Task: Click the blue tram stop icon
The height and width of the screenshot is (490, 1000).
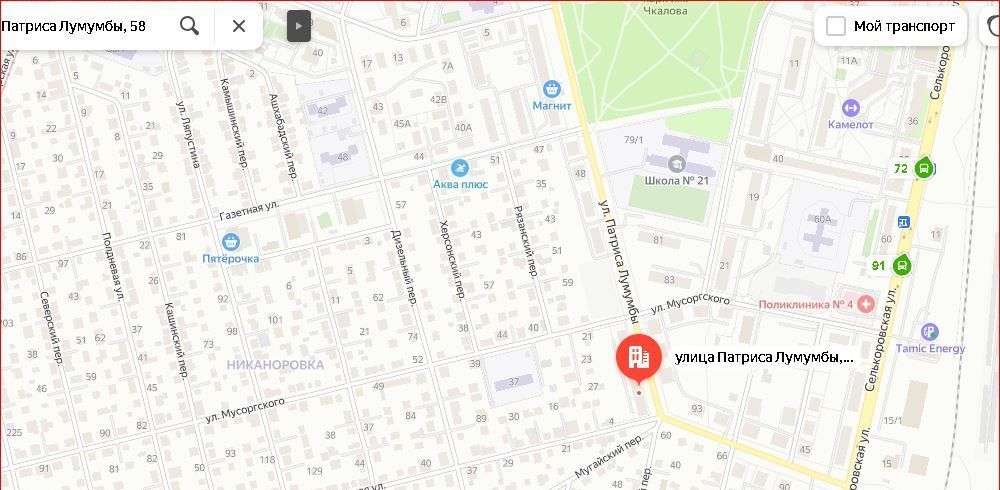Action: pos(903,222)
